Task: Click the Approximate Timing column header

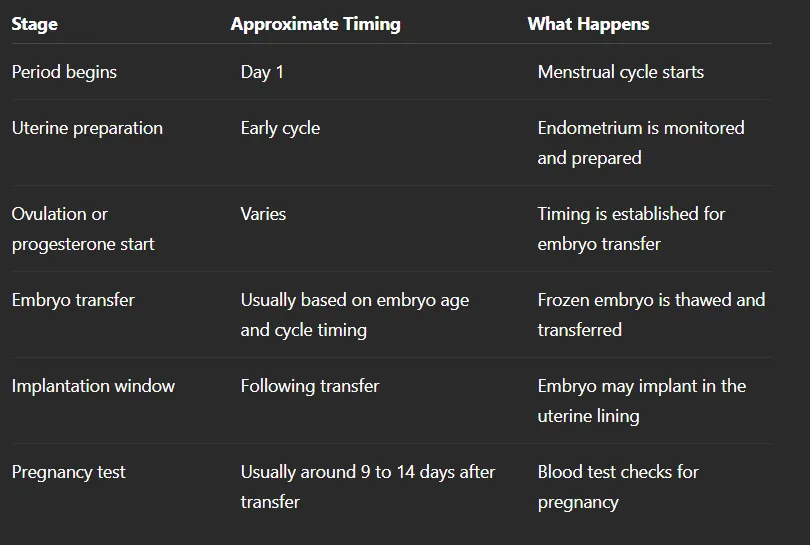Action: (x=316, y=24)
